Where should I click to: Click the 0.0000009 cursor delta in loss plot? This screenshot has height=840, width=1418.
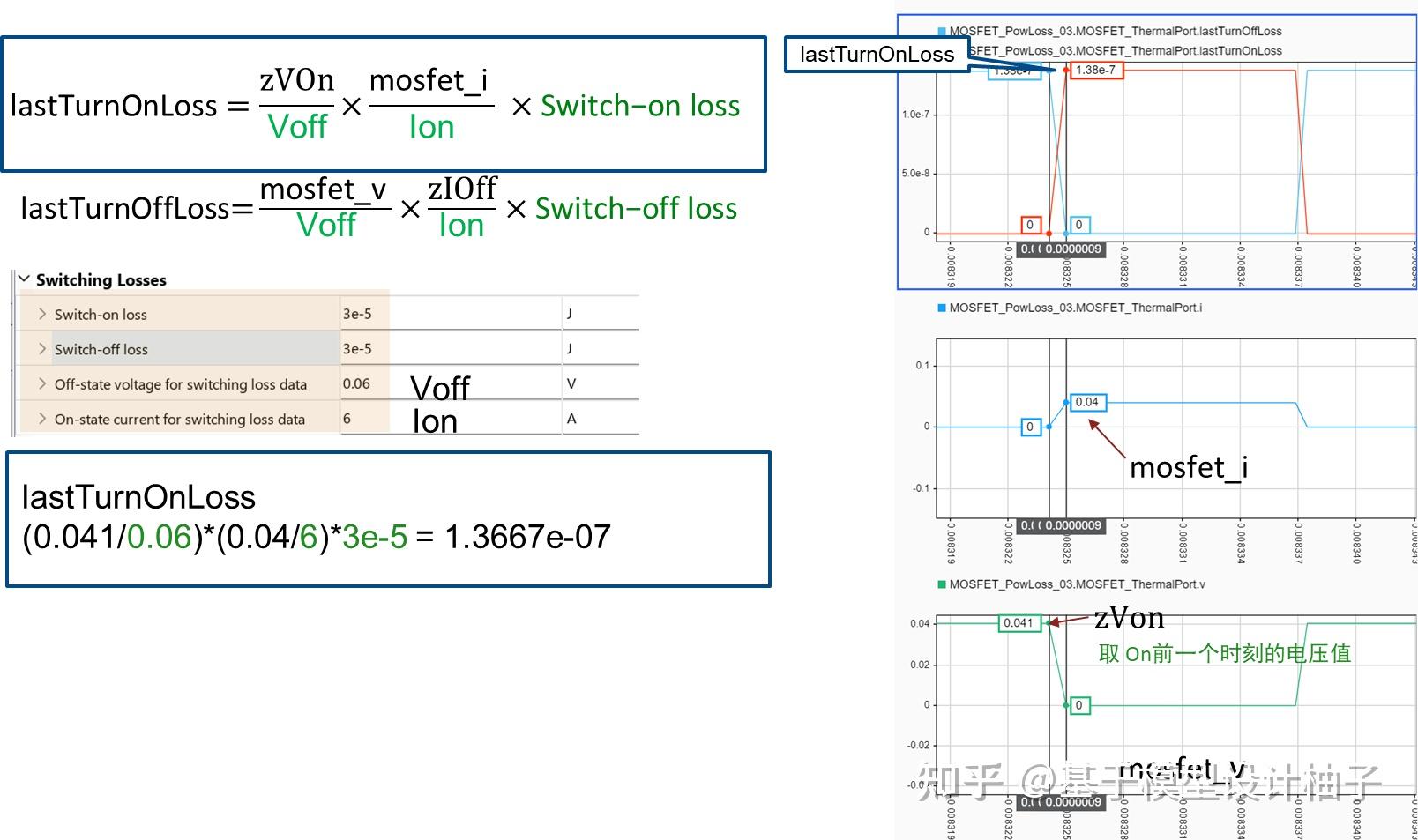[x=1073, y=249]
